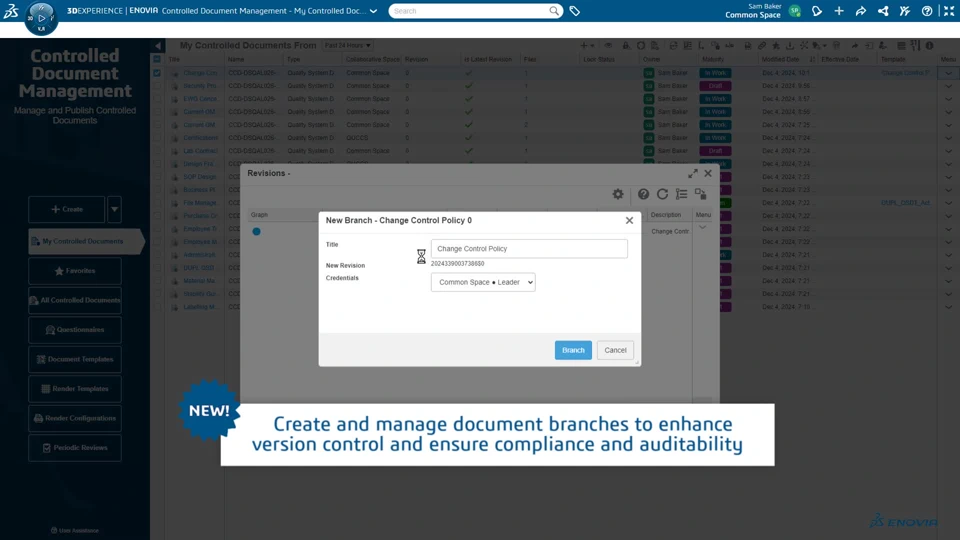The height and width of the screenshot is (540, 960).
Task: Click the Revisions graph layout icon
Action: point(700,194)
